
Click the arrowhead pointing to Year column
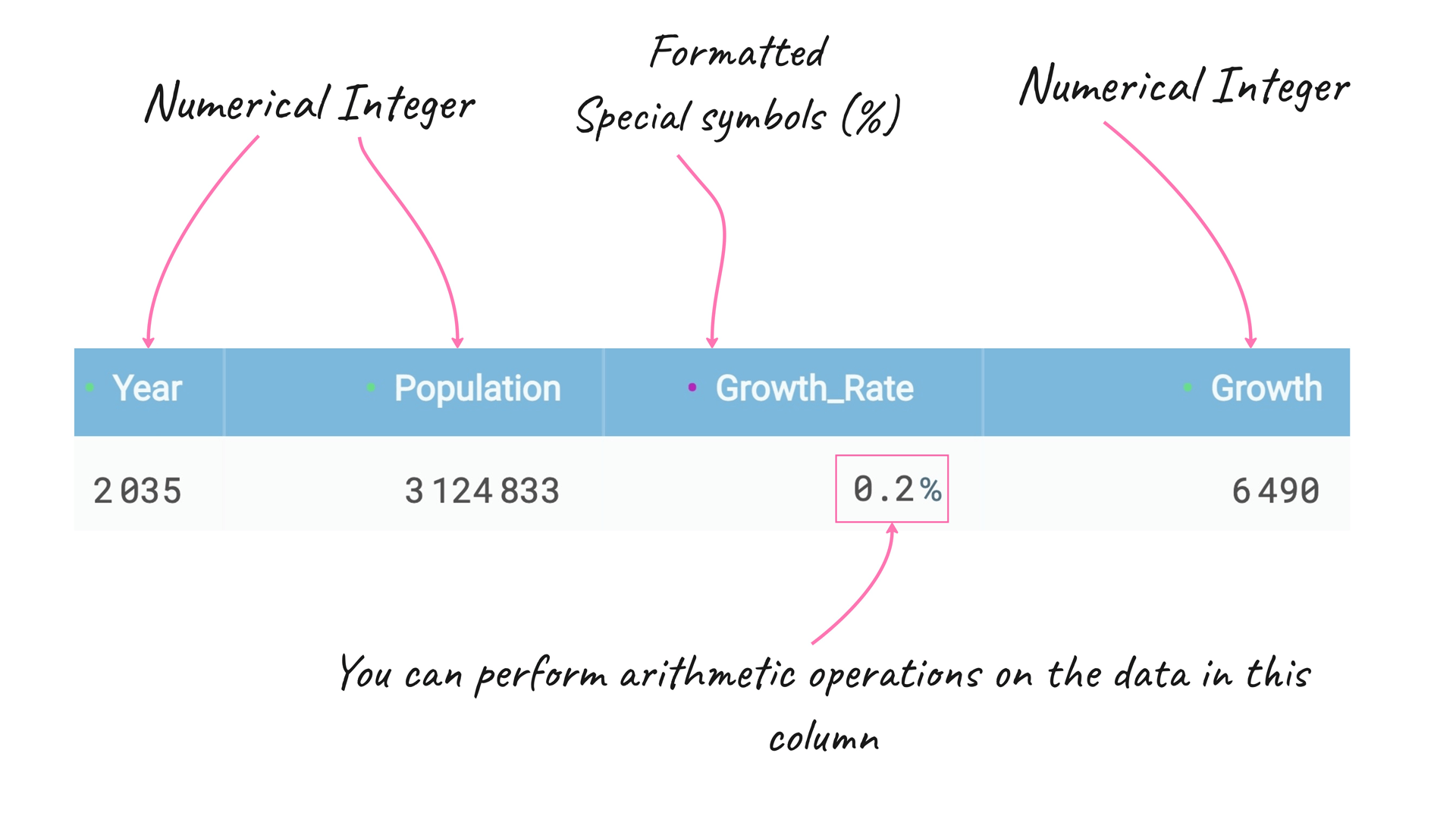tap(149, 343)
